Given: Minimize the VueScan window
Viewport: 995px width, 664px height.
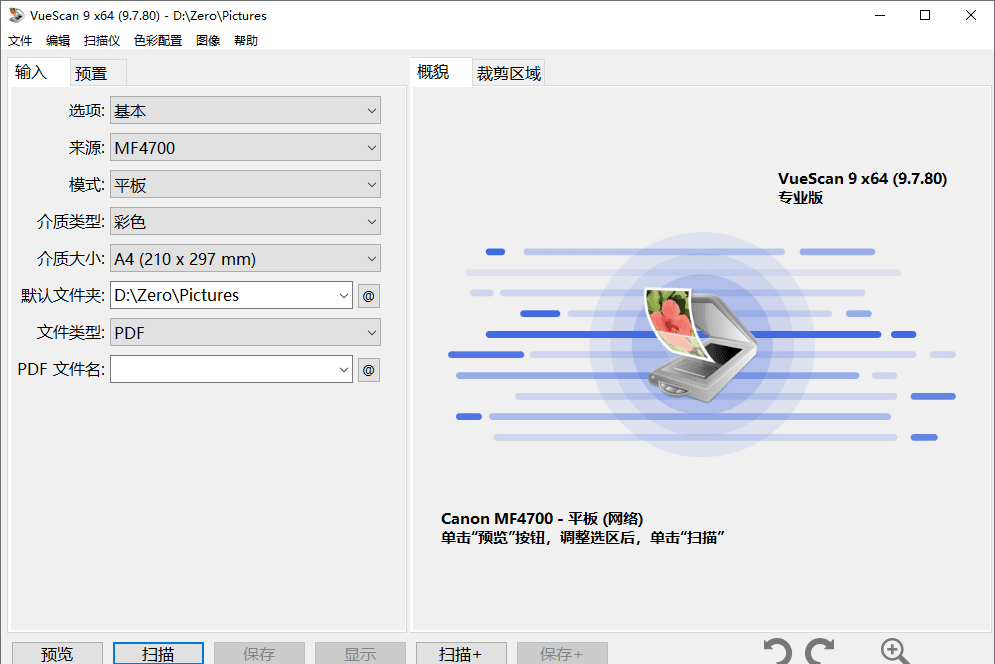Looking at the screenshot, I should [x=880, y=15].
